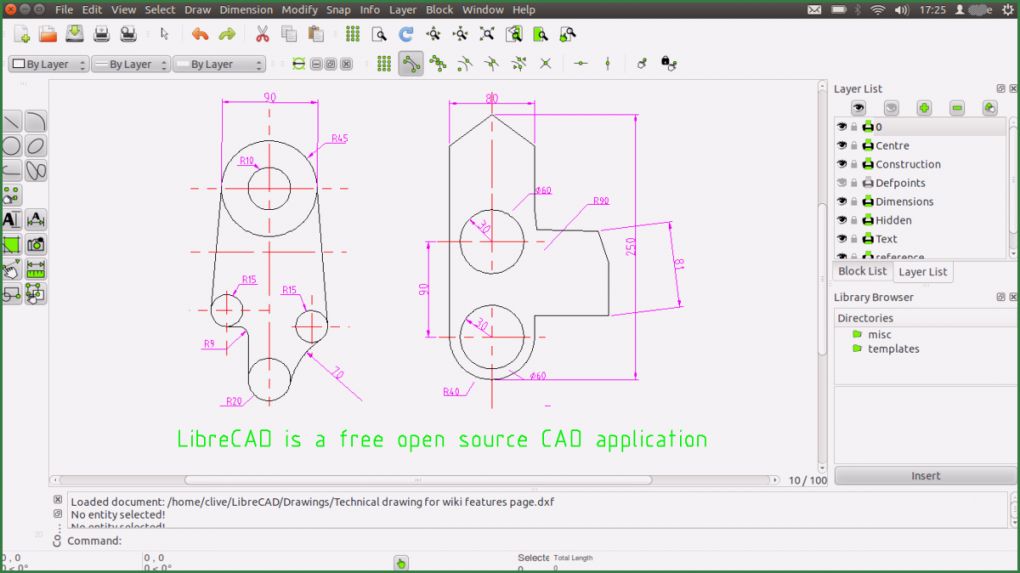The image size is (1020, 573).
Task: Open the volume indicator in the top bar
Action: (902, 10)
